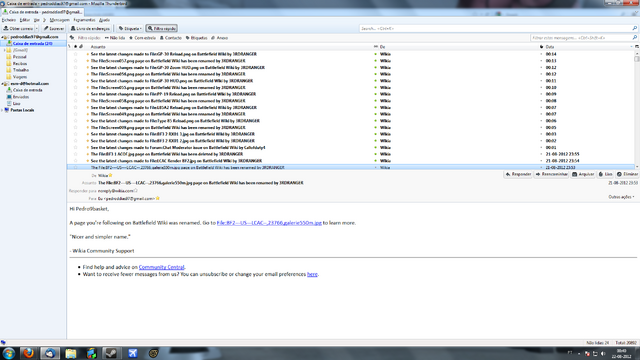Open the Recibos folder
This screenshot has height=360, width=640.
coord(20,64)
